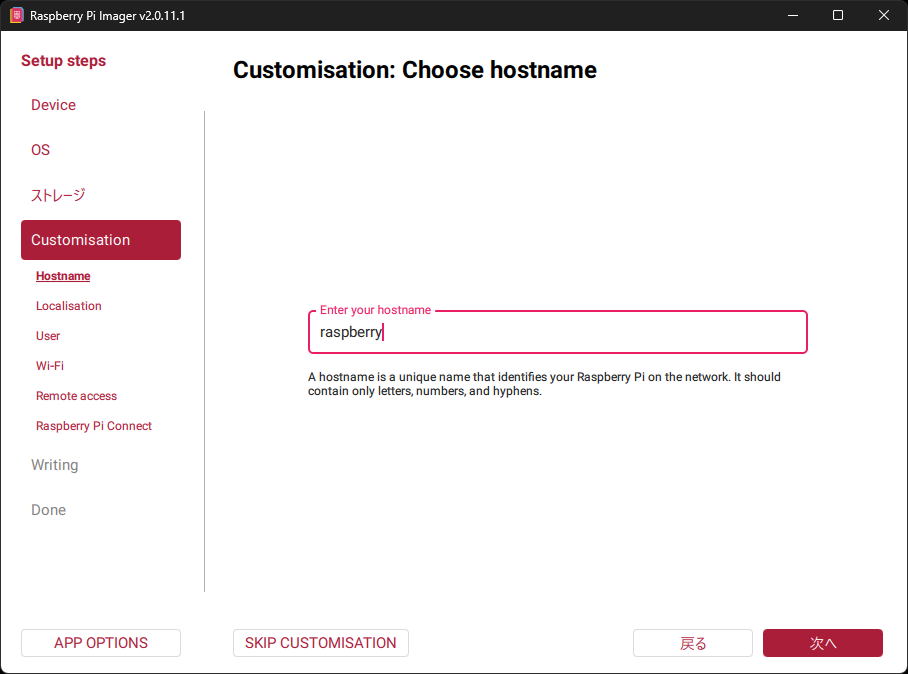The width and height of the screenshot is (908, 674).
Task: Open APP OPTIONS
Action: coord(101,643)
